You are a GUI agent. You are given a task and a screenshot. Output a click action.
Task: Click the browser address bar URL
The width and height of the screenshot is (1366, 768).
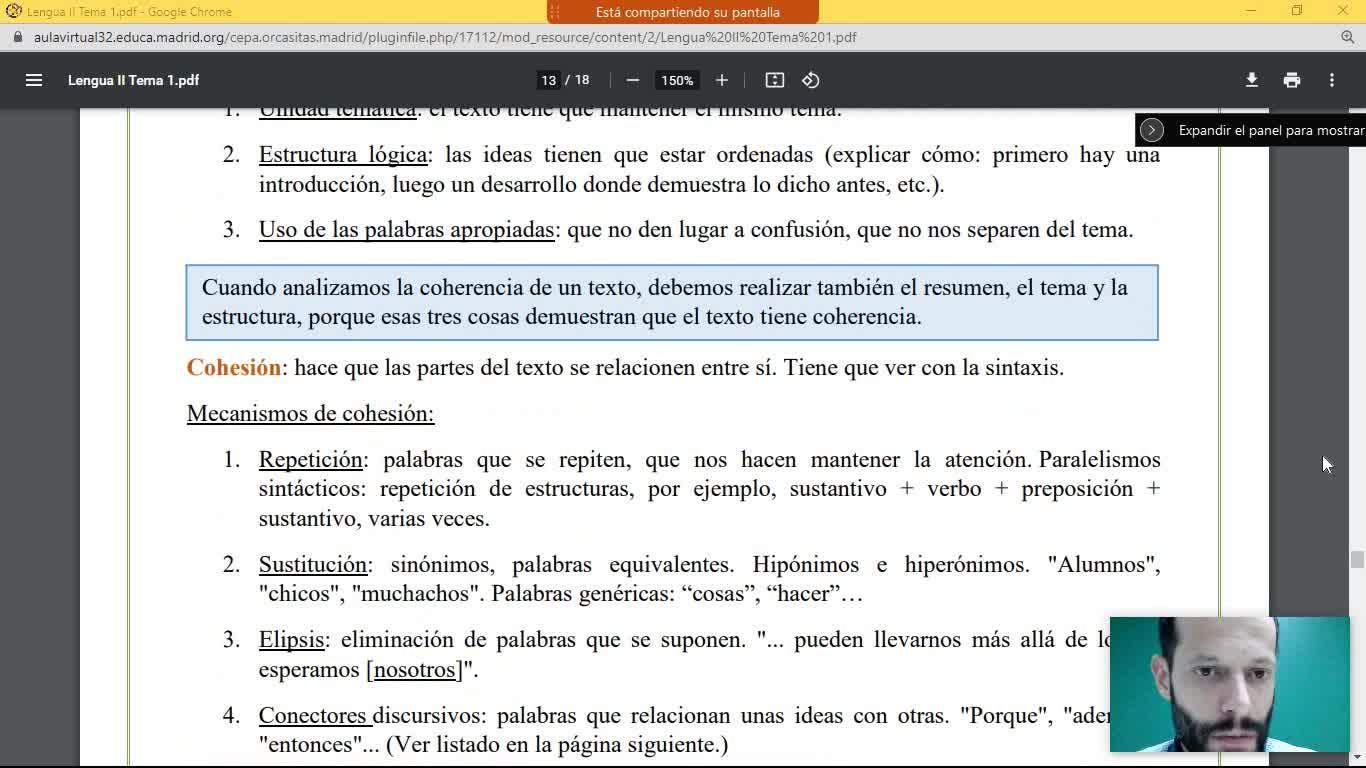445,37
